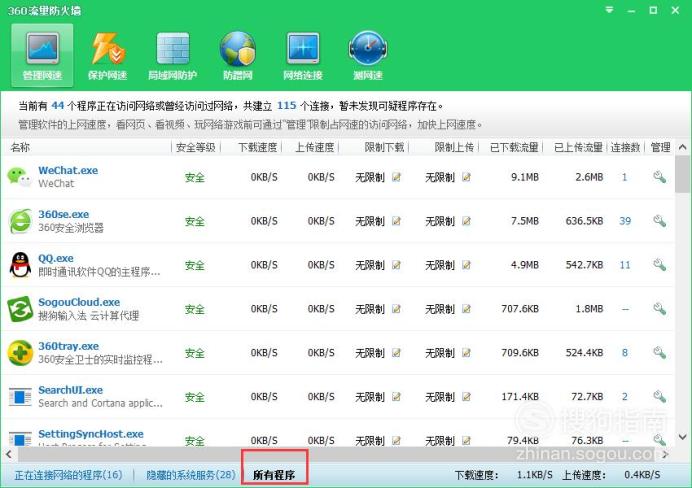Click the horizontal scrollbar left arrow

coord(8,454)
